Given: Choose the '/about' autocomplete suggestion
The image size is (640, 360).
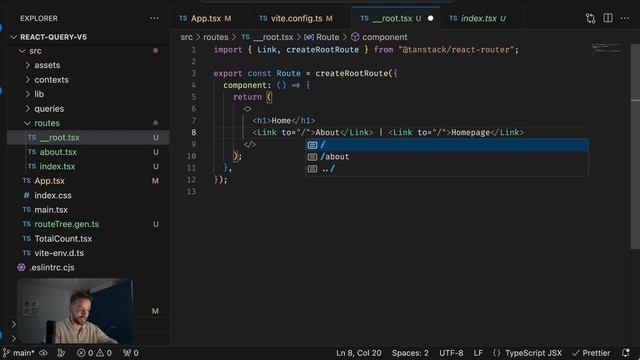Looking at the screenshot, I should [447, 157].
